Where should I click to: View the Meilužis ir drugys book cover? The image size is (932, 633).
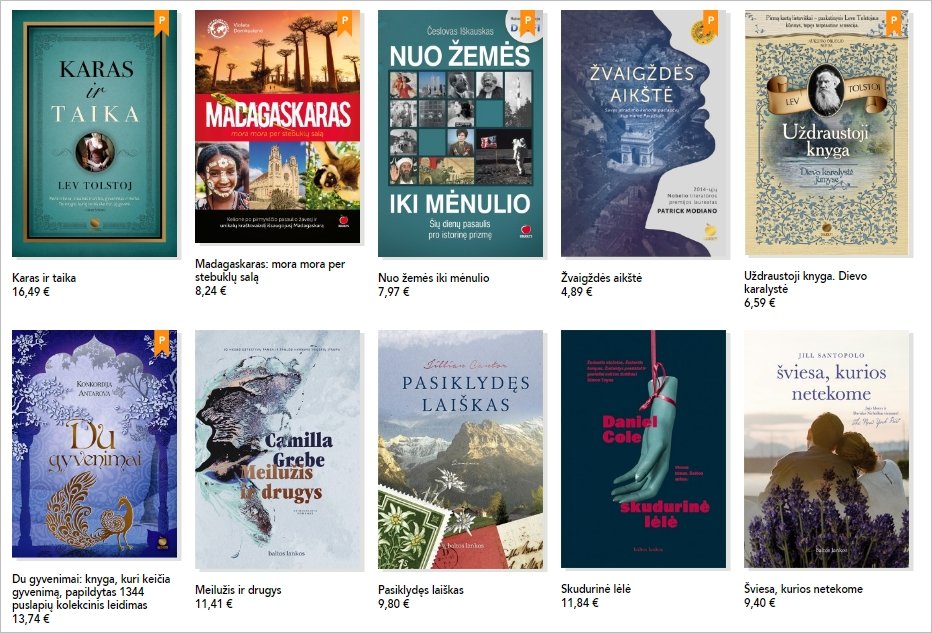(x=278, y=450)
